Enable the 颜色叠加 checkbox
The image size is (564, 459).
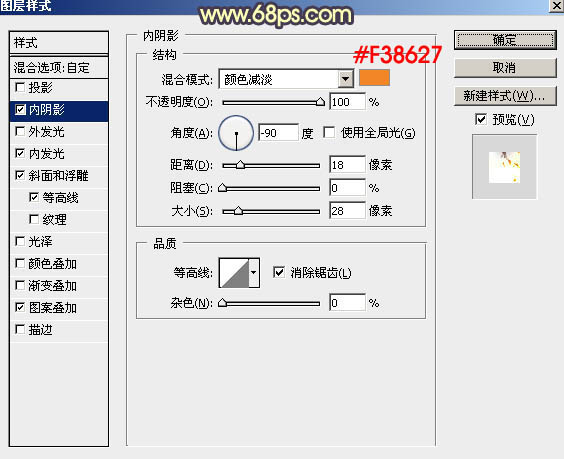point(20,264)
